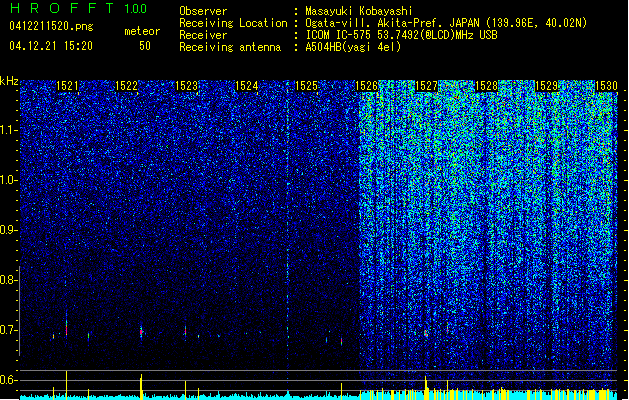Click the 1530 time marker
Screen dimensions: 629x400
pos(606,86)
